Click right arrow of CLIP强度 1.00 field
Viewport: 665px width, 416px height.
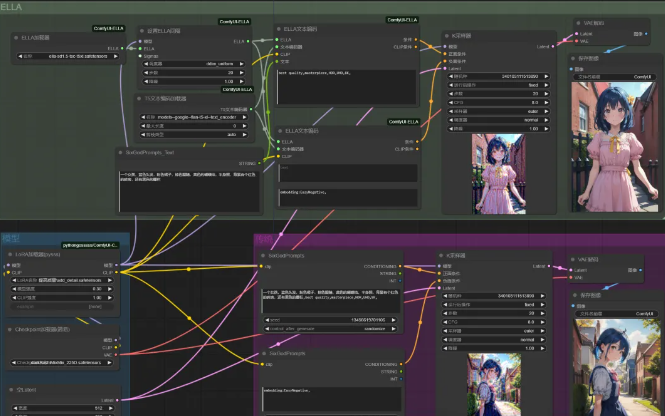pos(110,298)
